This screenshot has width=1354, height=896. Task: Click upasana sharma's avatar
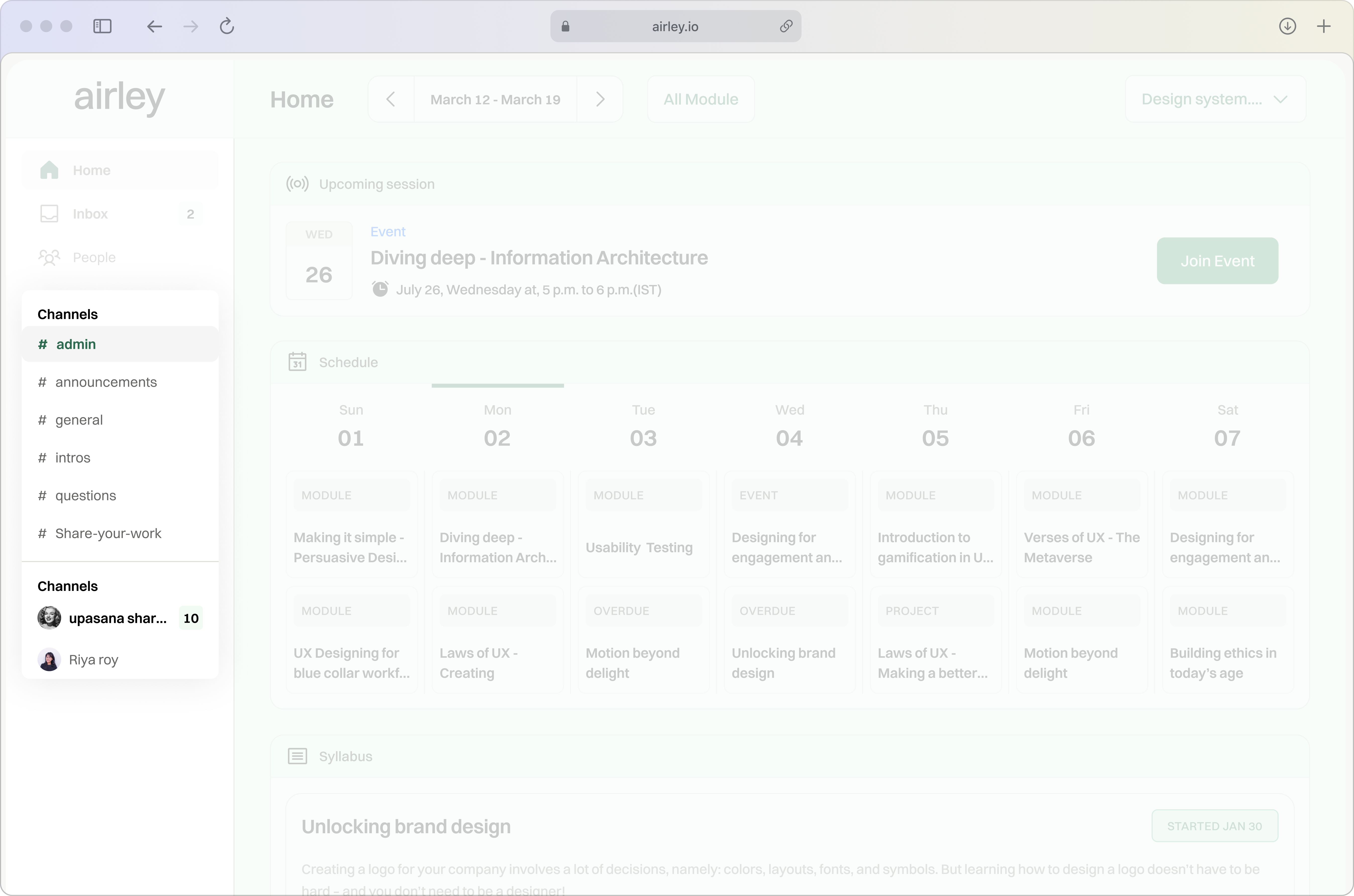click(49, 618)
